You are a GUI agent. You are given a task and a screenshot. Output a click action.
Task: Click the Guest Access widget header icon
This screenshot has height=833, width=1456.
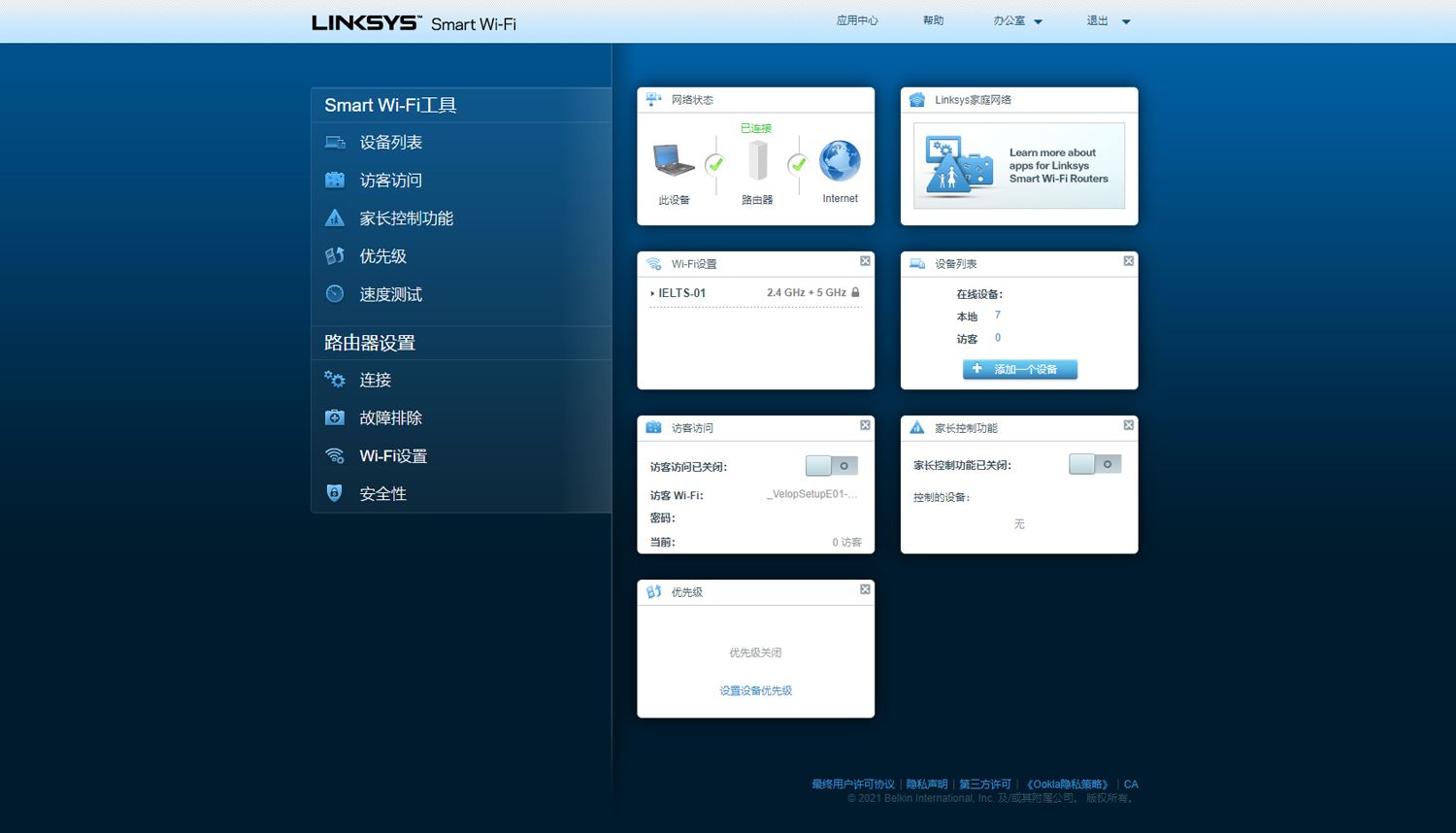(x=654, y=428)
